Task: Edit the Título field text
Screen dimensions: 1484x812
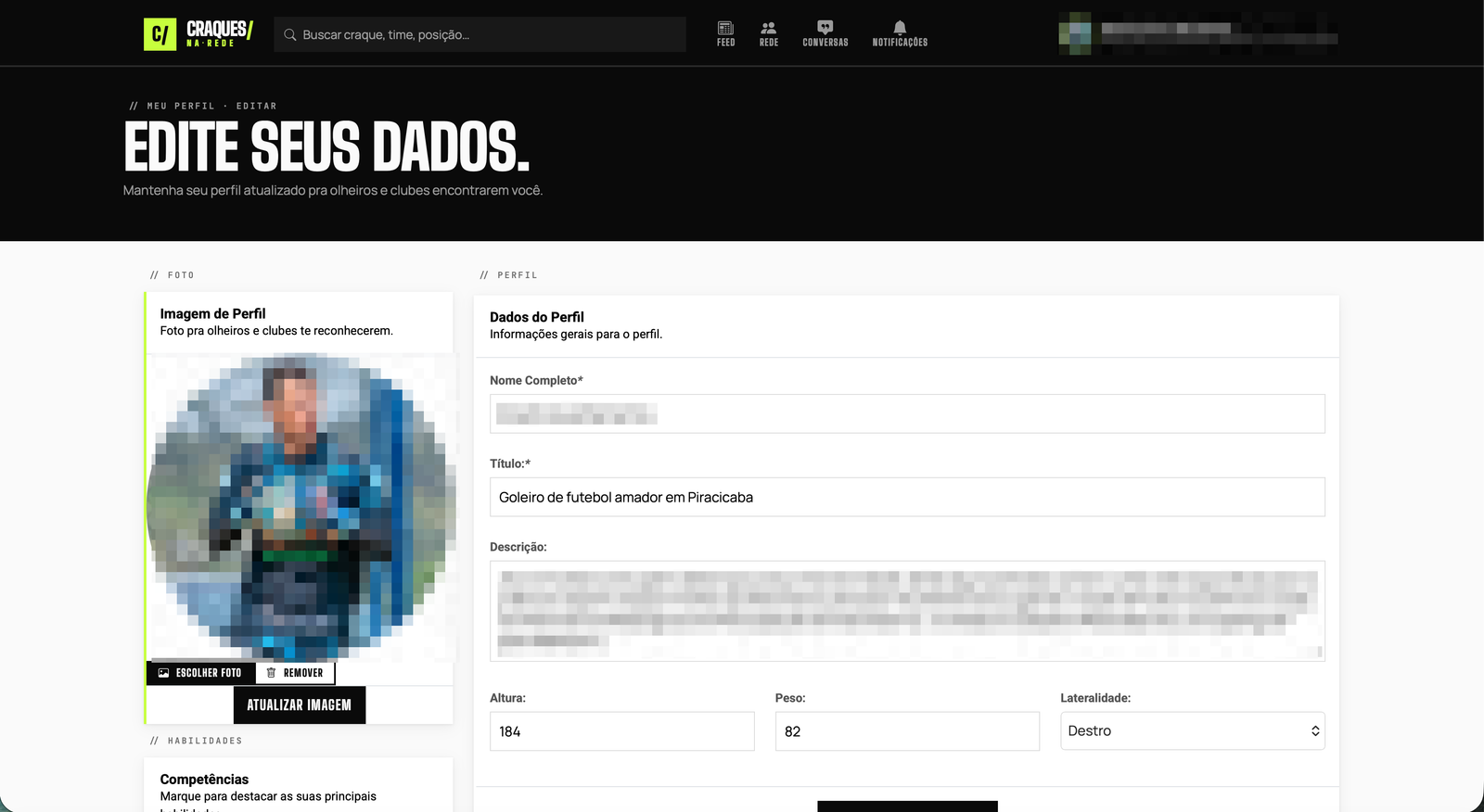Action: click(907, 497)
